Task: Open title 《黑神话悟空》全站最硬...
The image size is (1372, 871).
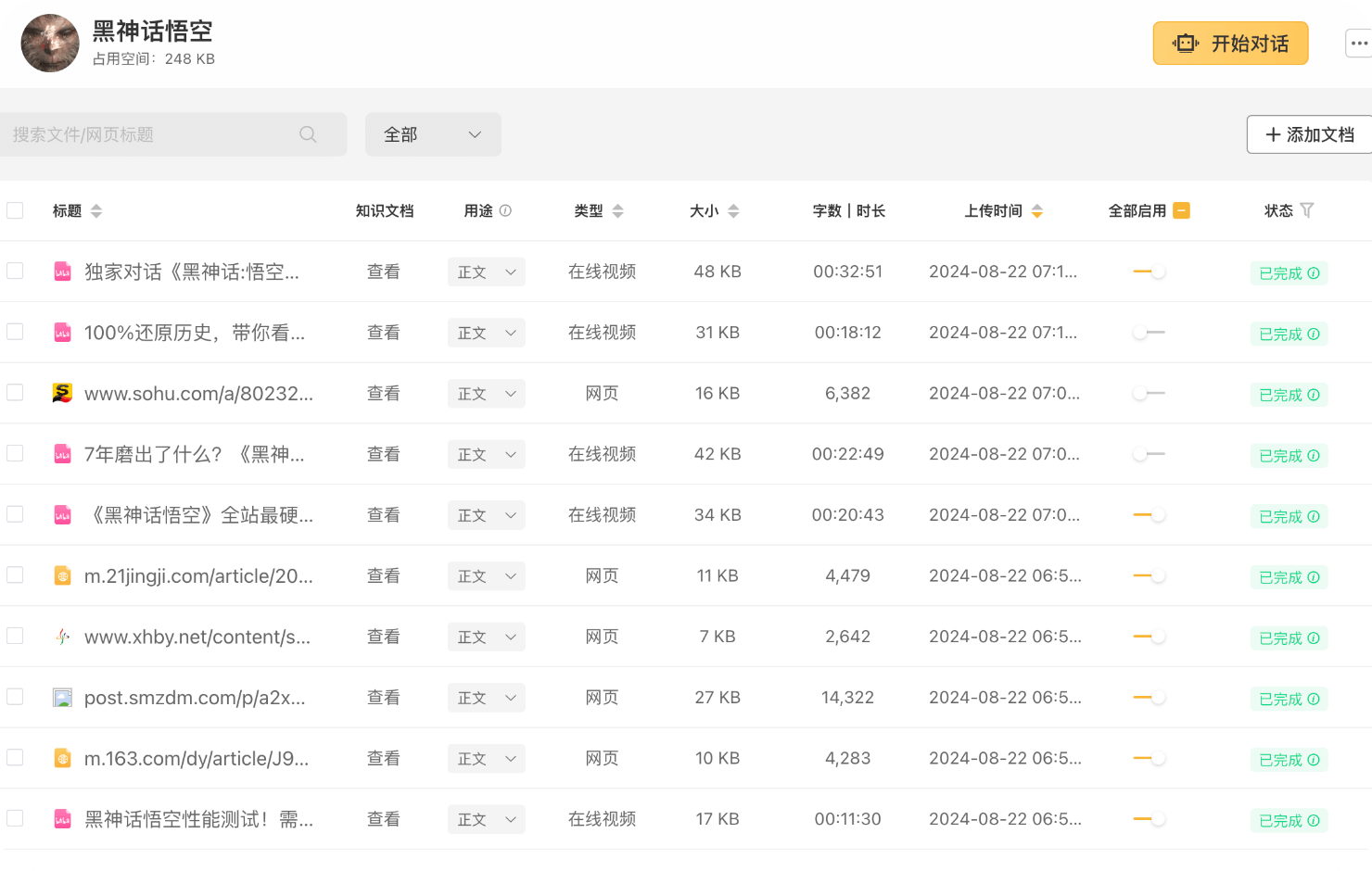Action: pyautogui.click(x=199, y=515)
